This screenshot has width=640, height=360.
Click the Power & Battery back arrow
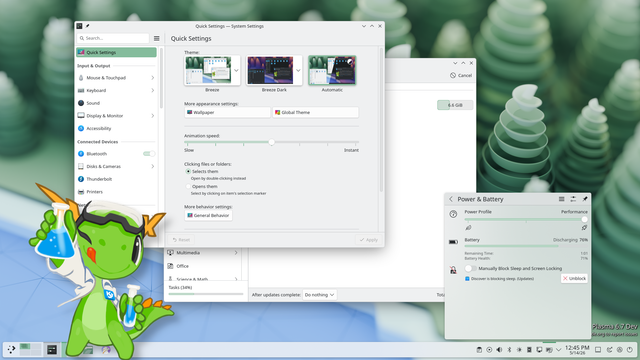(451, 199)
